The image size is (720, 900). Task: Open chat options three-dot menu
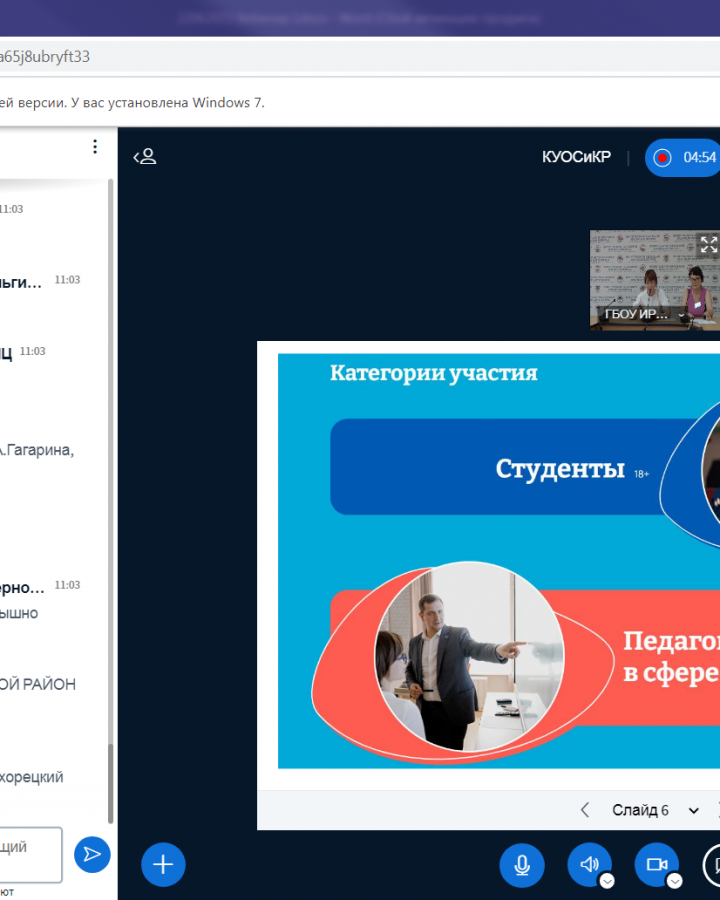tap(95, 147)
